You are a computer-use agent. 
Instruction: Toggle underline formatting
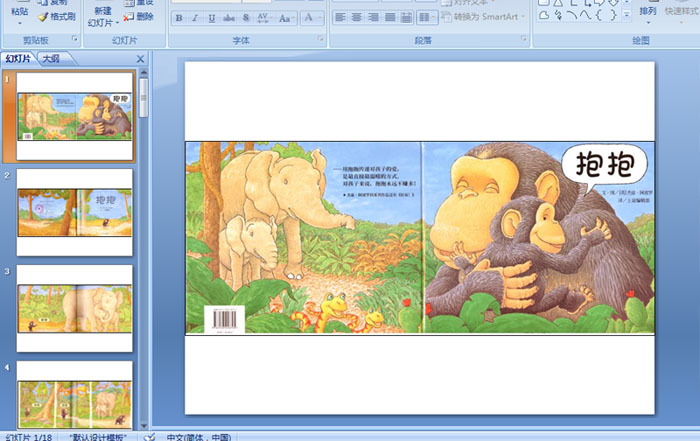pos(212,18)
